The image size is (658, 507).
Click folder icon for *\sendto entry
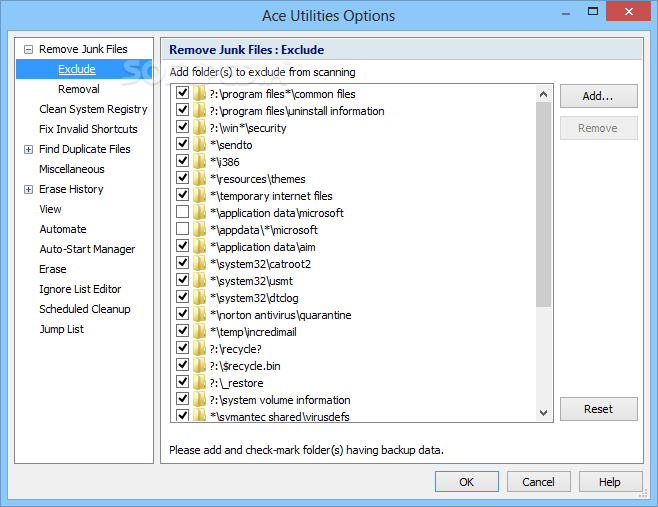point(199,144)
